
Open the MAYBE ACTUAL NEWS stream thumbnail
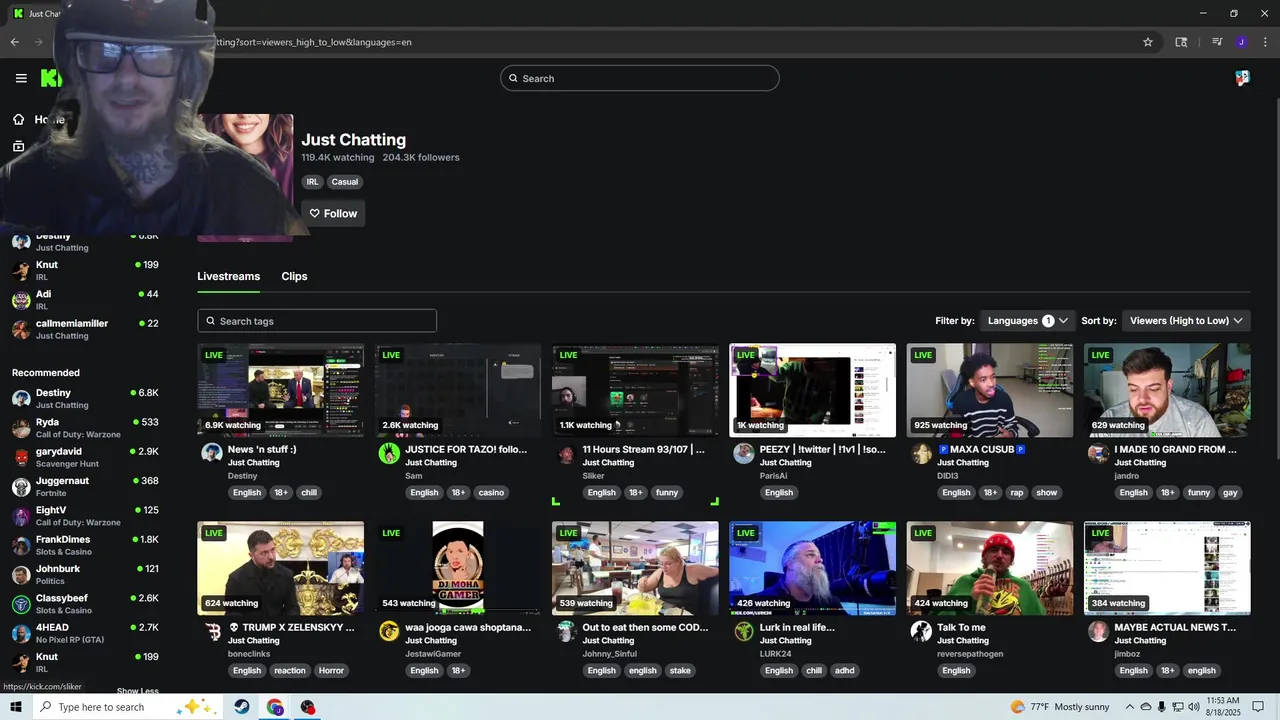pos(1167,568)
